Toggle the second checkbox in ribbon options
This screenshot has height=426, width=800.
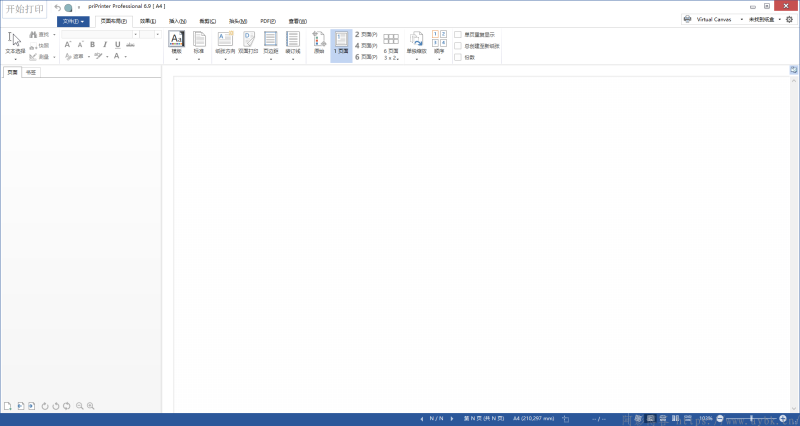pos(458,46)
